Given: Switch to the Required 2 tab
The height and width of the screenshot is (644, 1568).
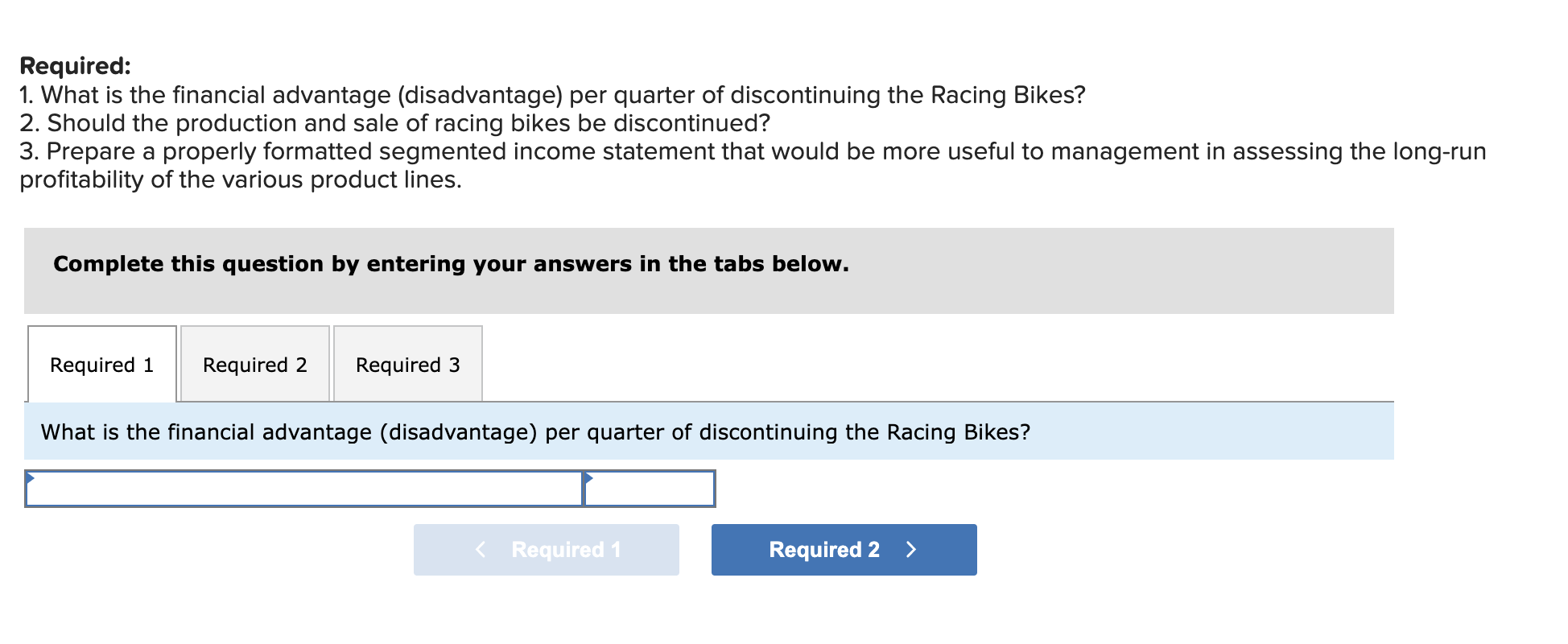Looking at the screenshot, I should [x=254, y=365].
